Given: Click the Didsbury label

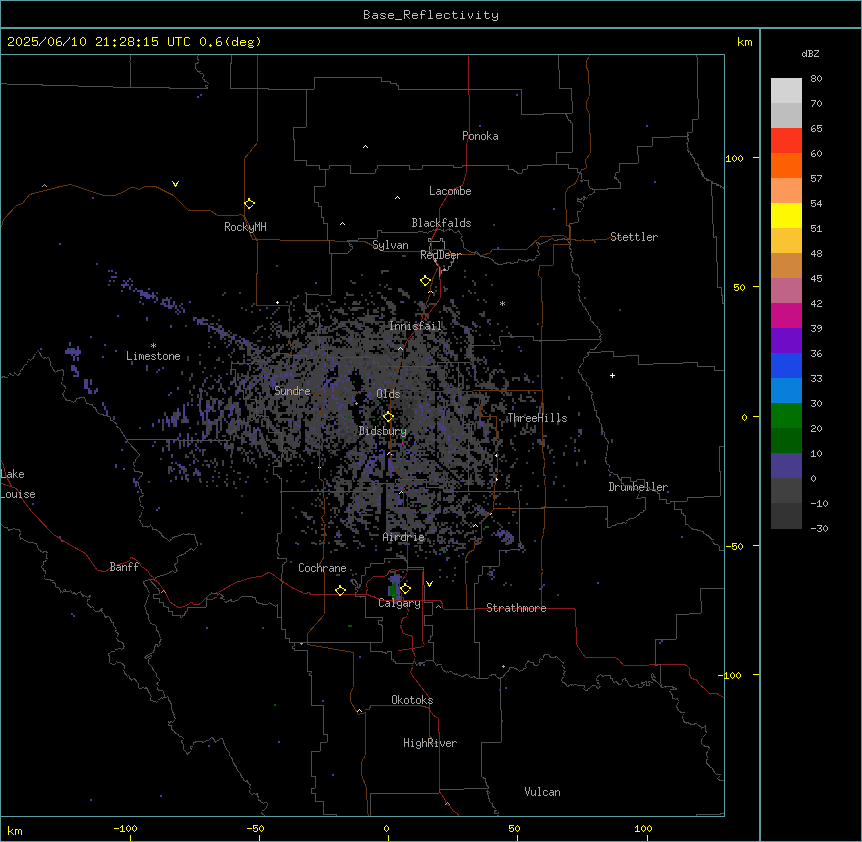Looking at the screenshot, I should click(383, 431).
